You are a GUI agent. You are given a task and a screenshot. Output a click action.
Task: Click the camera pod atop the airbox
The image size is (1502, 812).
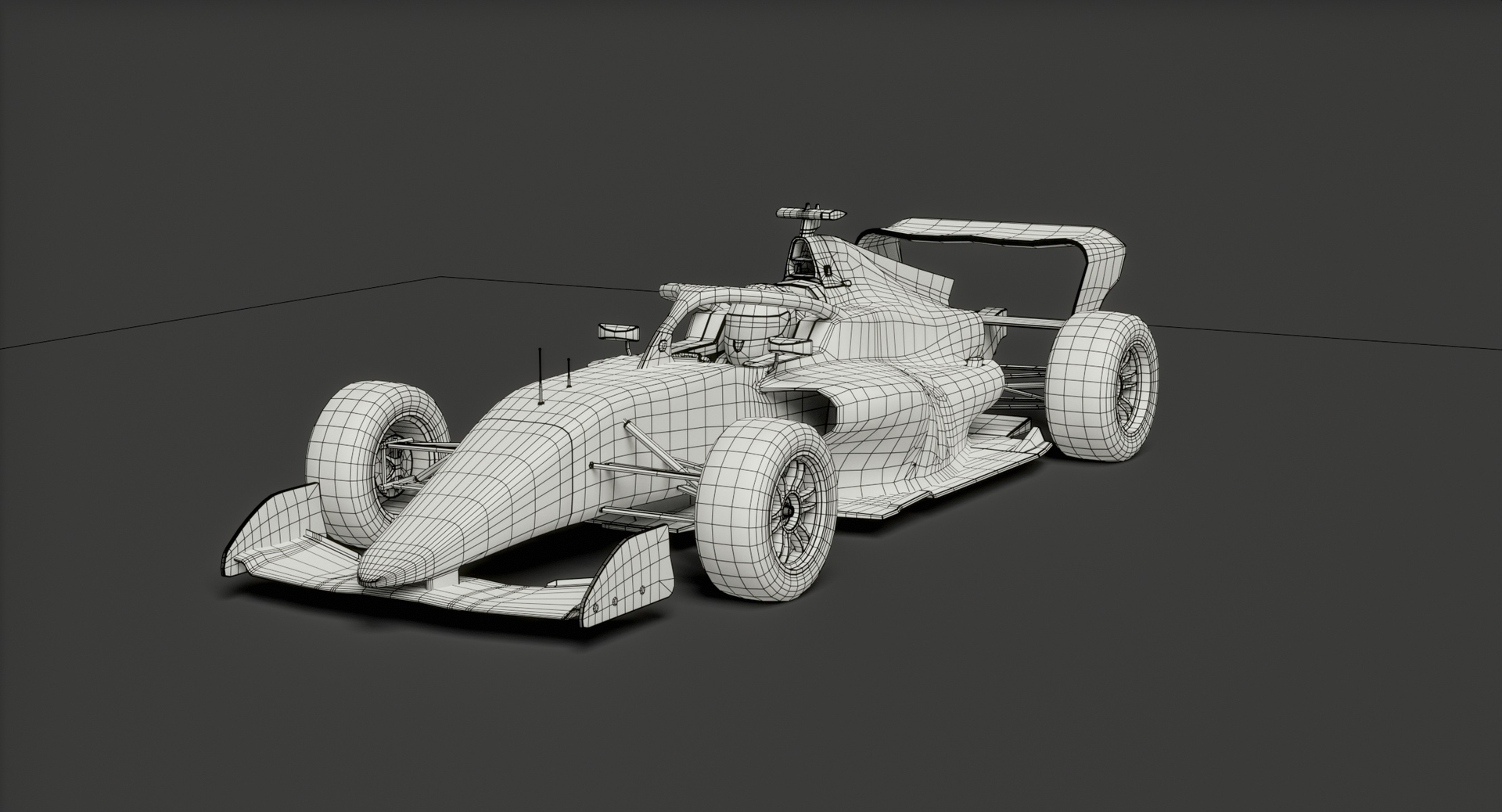811,213
